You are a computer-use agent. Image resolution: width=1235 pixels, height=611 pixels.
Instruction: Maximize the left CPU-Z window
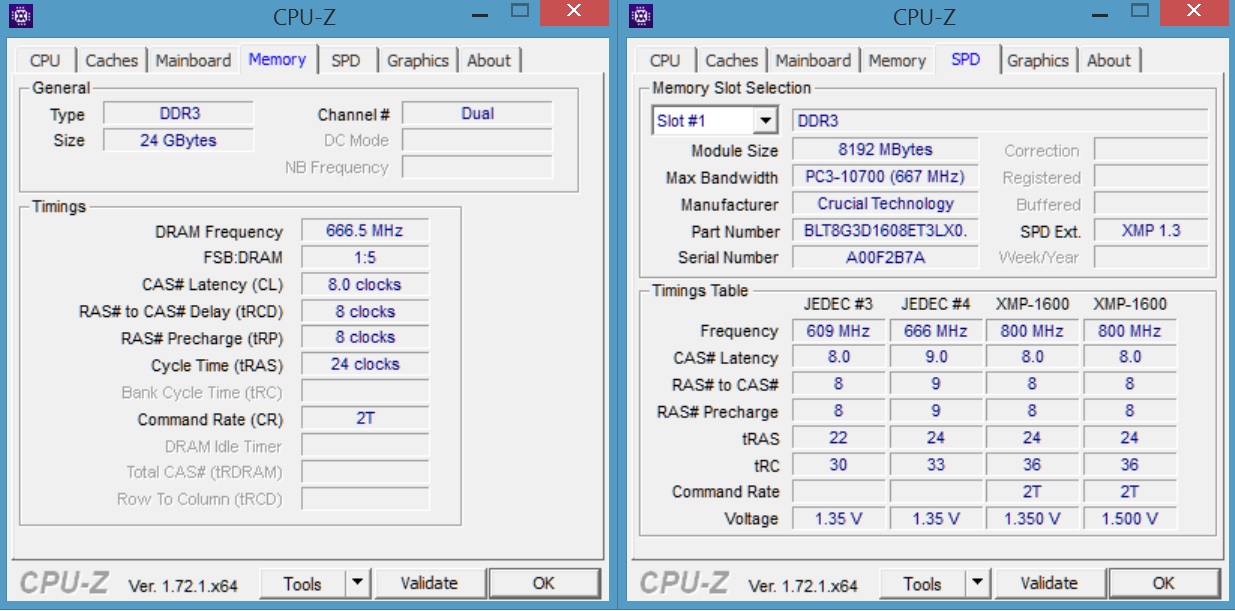click(520, 13)
